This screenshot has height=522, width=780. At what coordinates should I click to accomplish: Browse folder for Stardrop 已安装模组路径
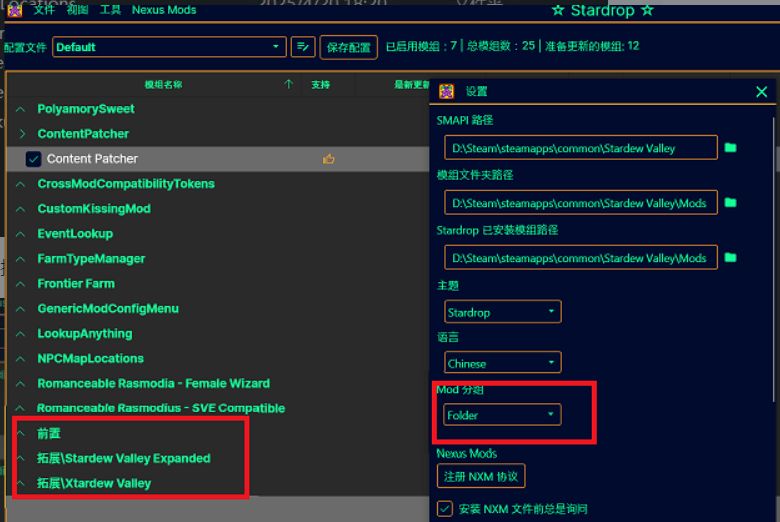(x=730, y=257)
